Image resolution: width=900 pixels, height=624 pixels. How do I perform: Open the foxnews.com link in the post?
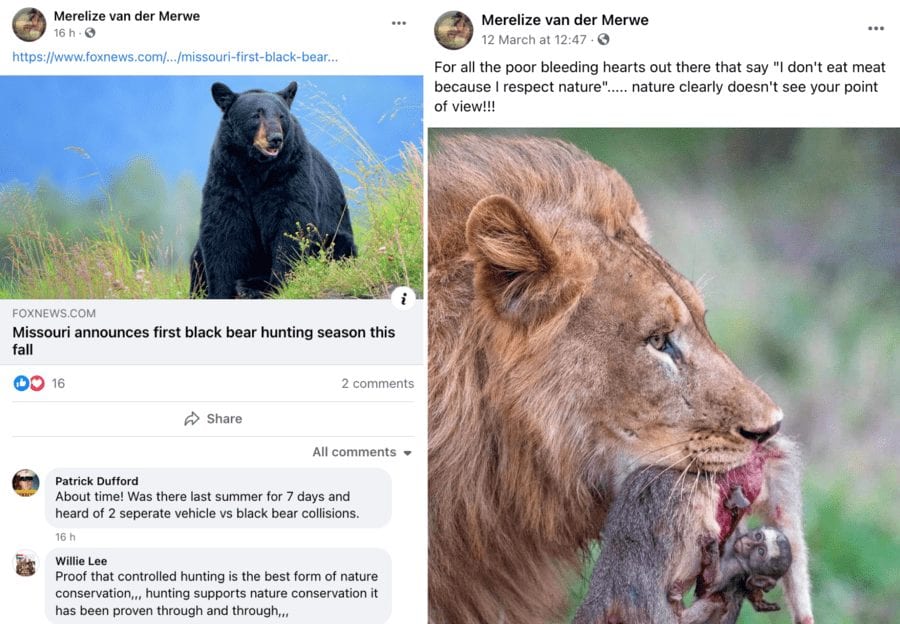click(175, 57)
